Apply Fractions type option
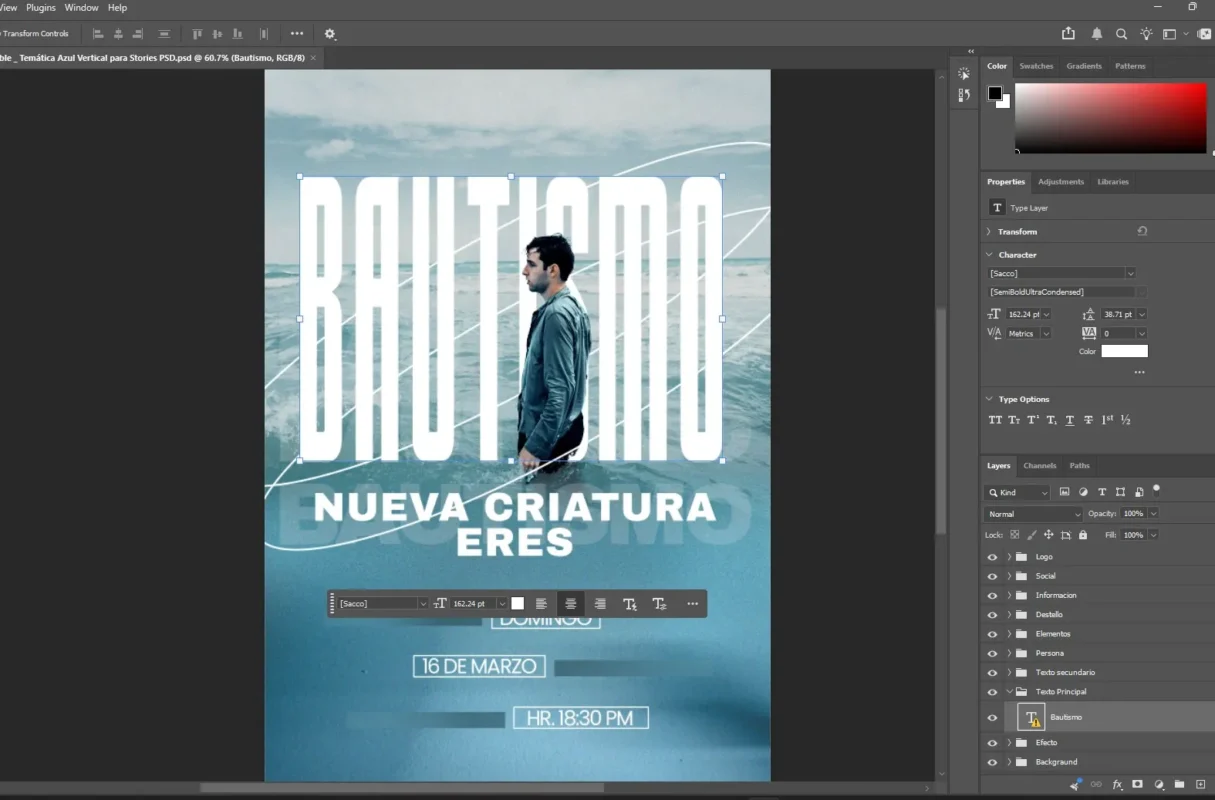1215x800 pixels. 1126,420
